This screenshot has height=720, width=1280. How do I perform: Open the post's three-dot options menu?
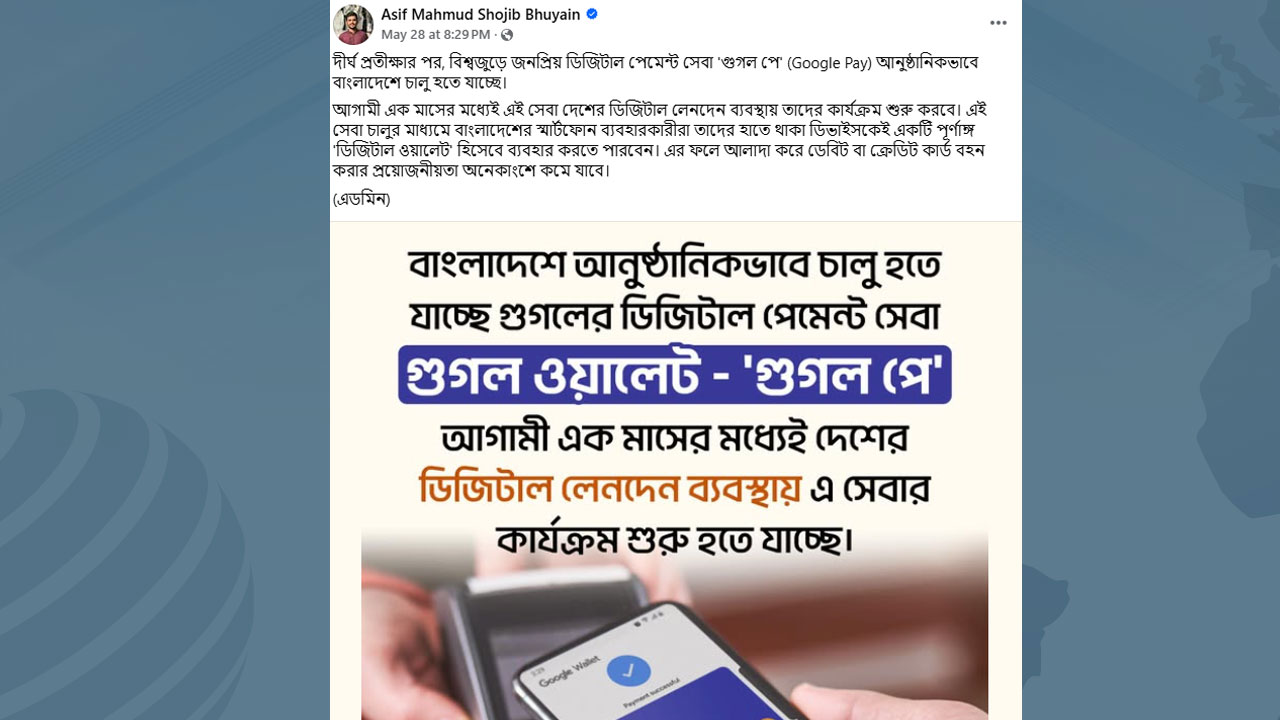click(998, 22)
